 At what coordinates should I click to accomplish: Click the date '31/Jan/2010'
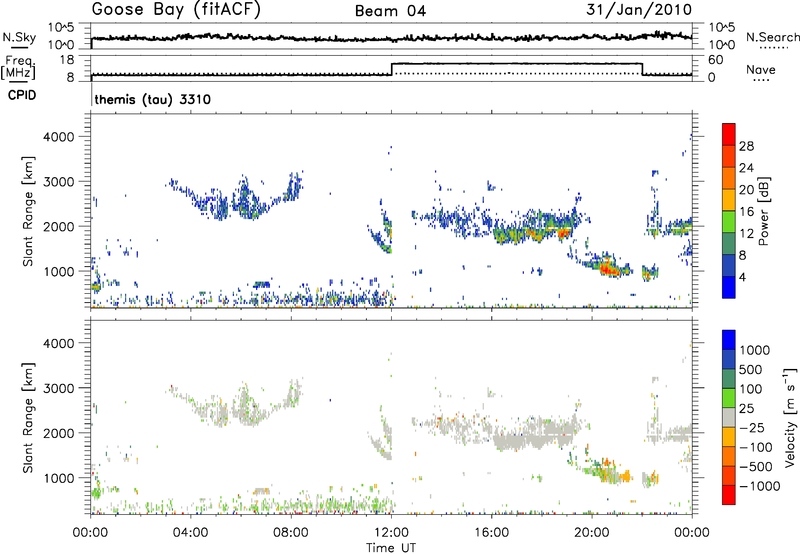(639, 10)
